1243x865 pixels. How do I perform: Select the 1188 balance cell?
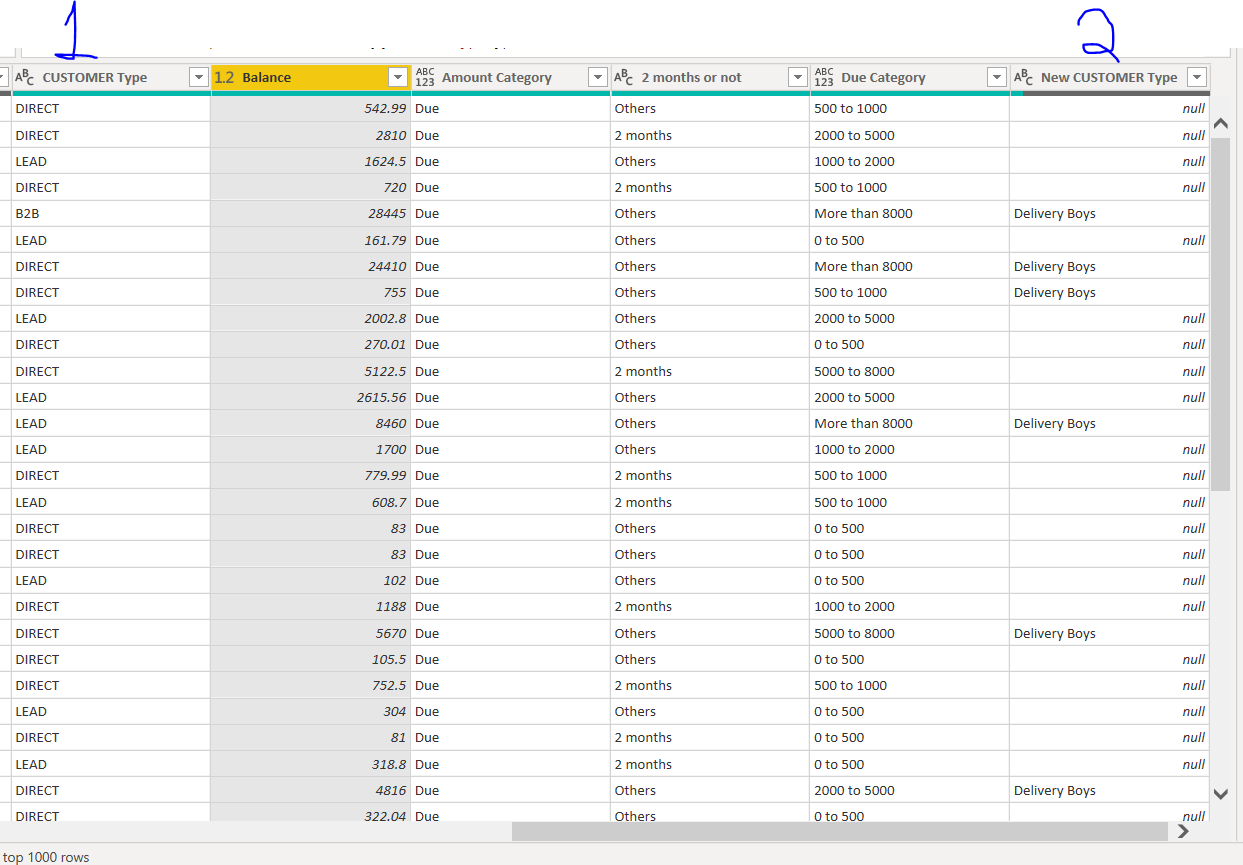tap(311, 606)
